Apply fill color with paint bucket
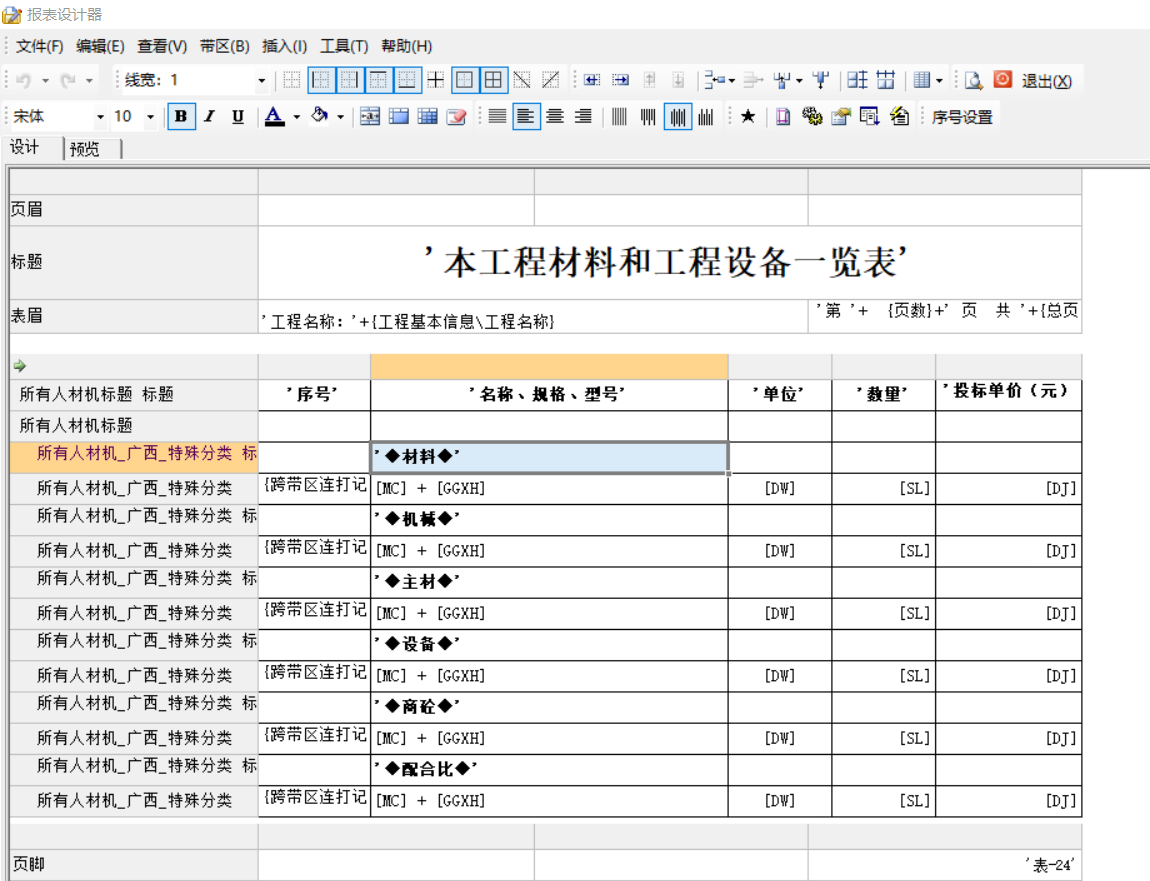 (319, 116)
